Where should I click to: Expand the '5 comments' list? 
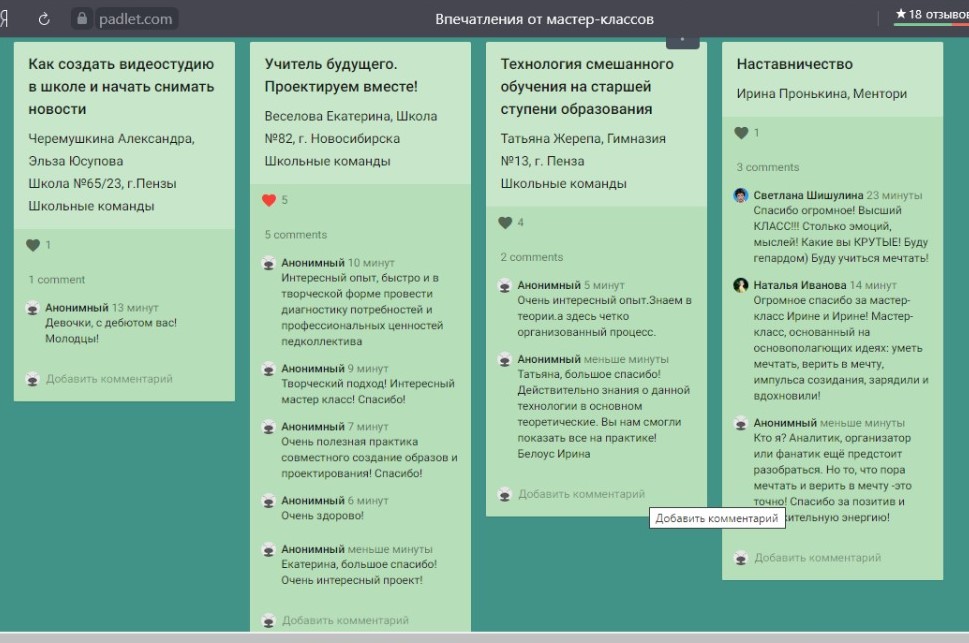(x=295, y=235)
